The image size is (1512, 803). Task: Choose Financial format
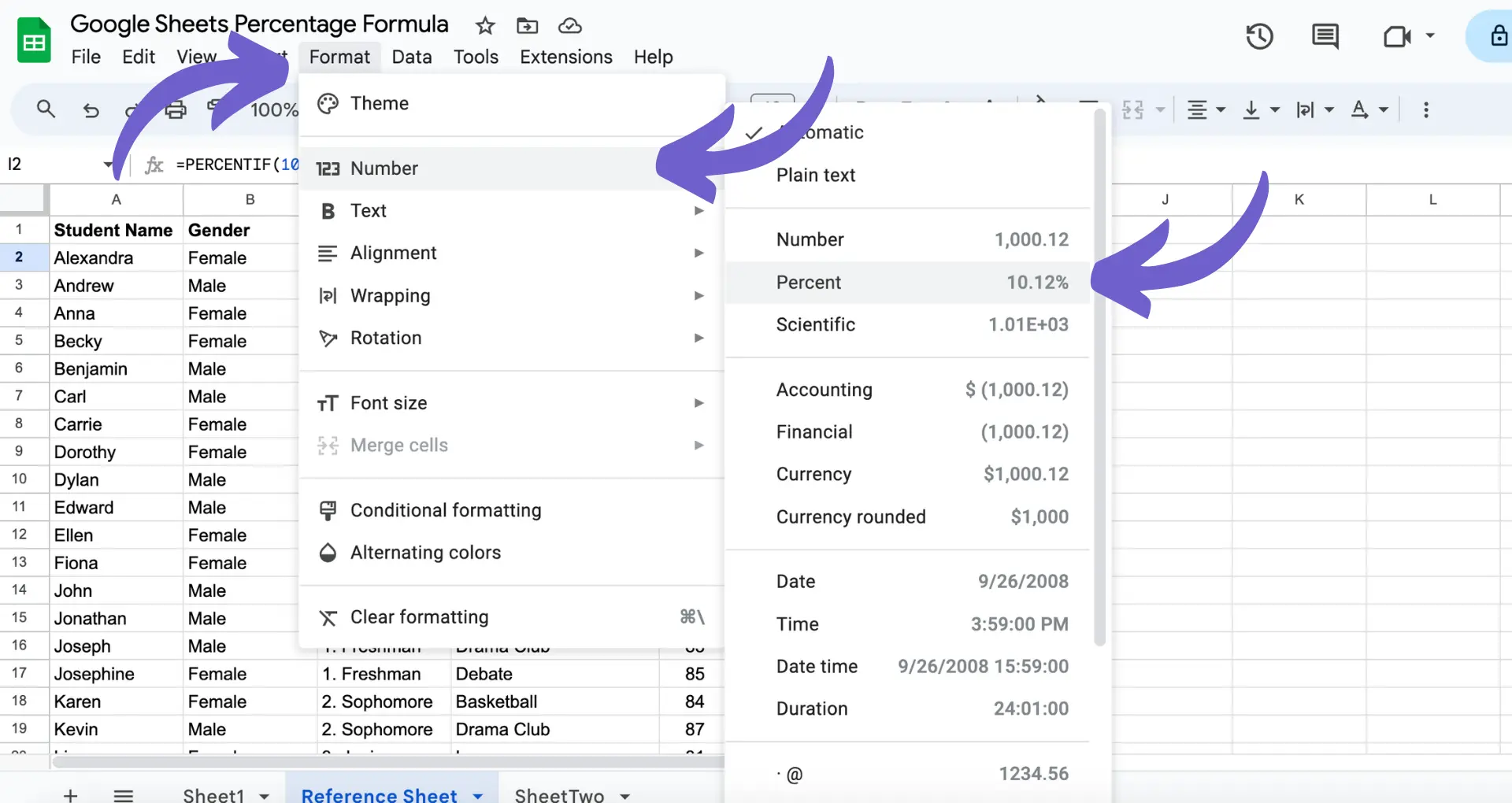[x=907, y=432]
